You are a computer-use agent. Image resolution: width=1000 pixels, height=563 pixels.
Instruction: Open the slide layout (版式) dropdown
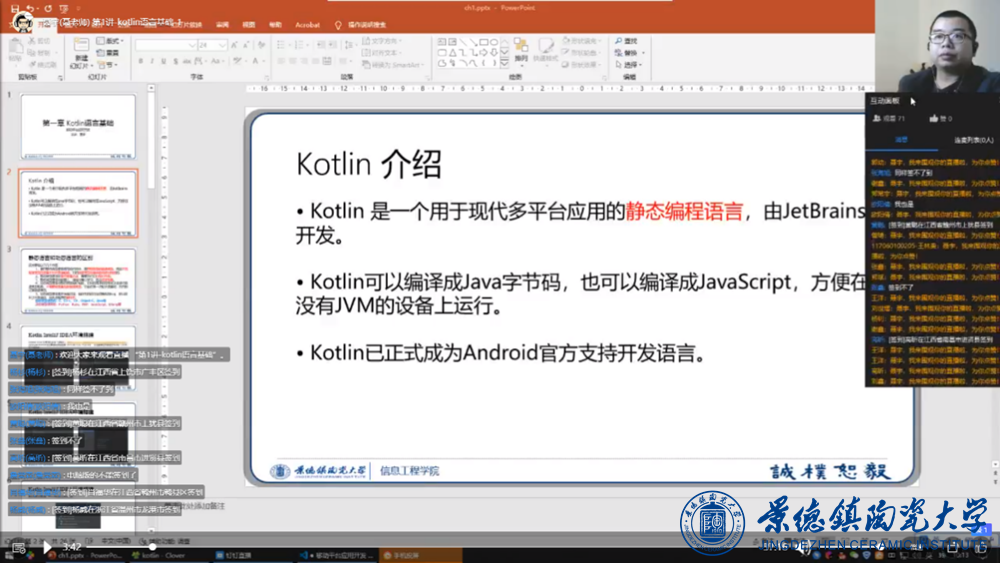tap(109, 41)
